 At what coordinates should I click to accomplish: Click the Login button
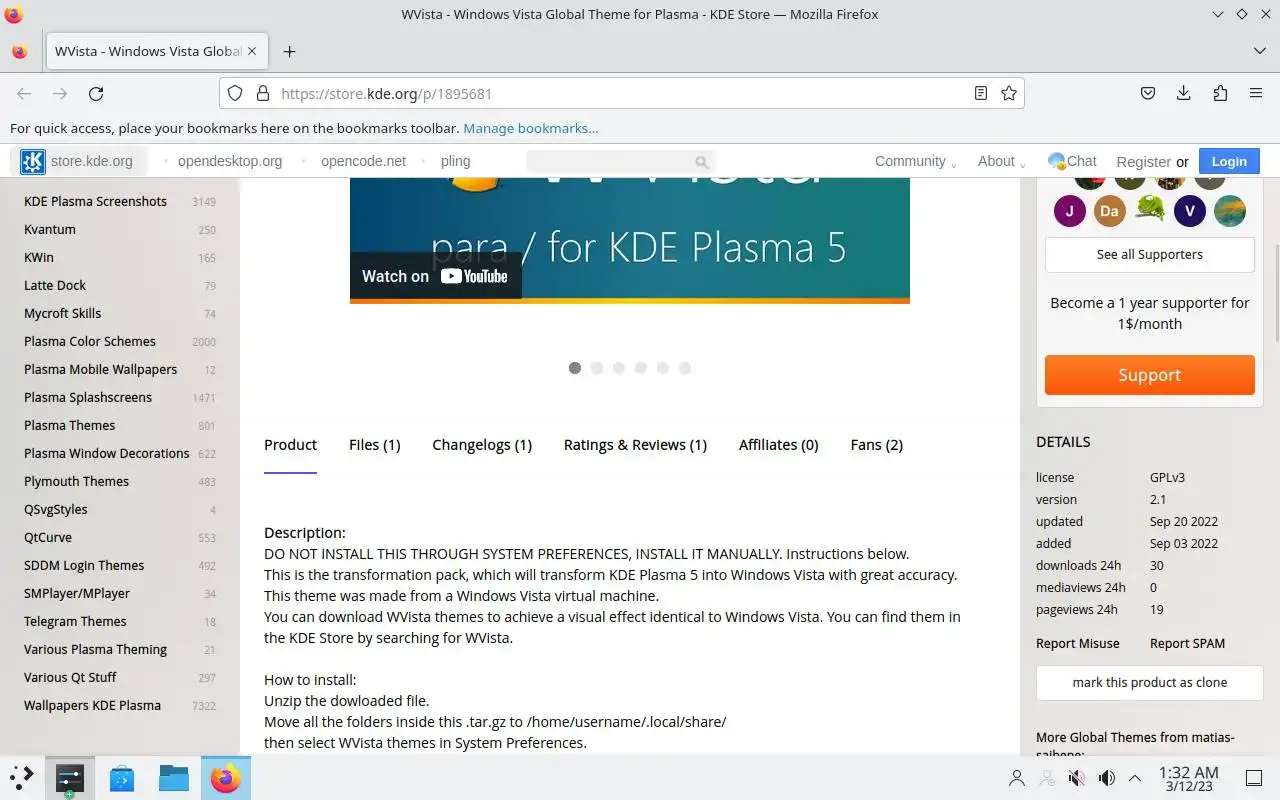(1229, 161)
